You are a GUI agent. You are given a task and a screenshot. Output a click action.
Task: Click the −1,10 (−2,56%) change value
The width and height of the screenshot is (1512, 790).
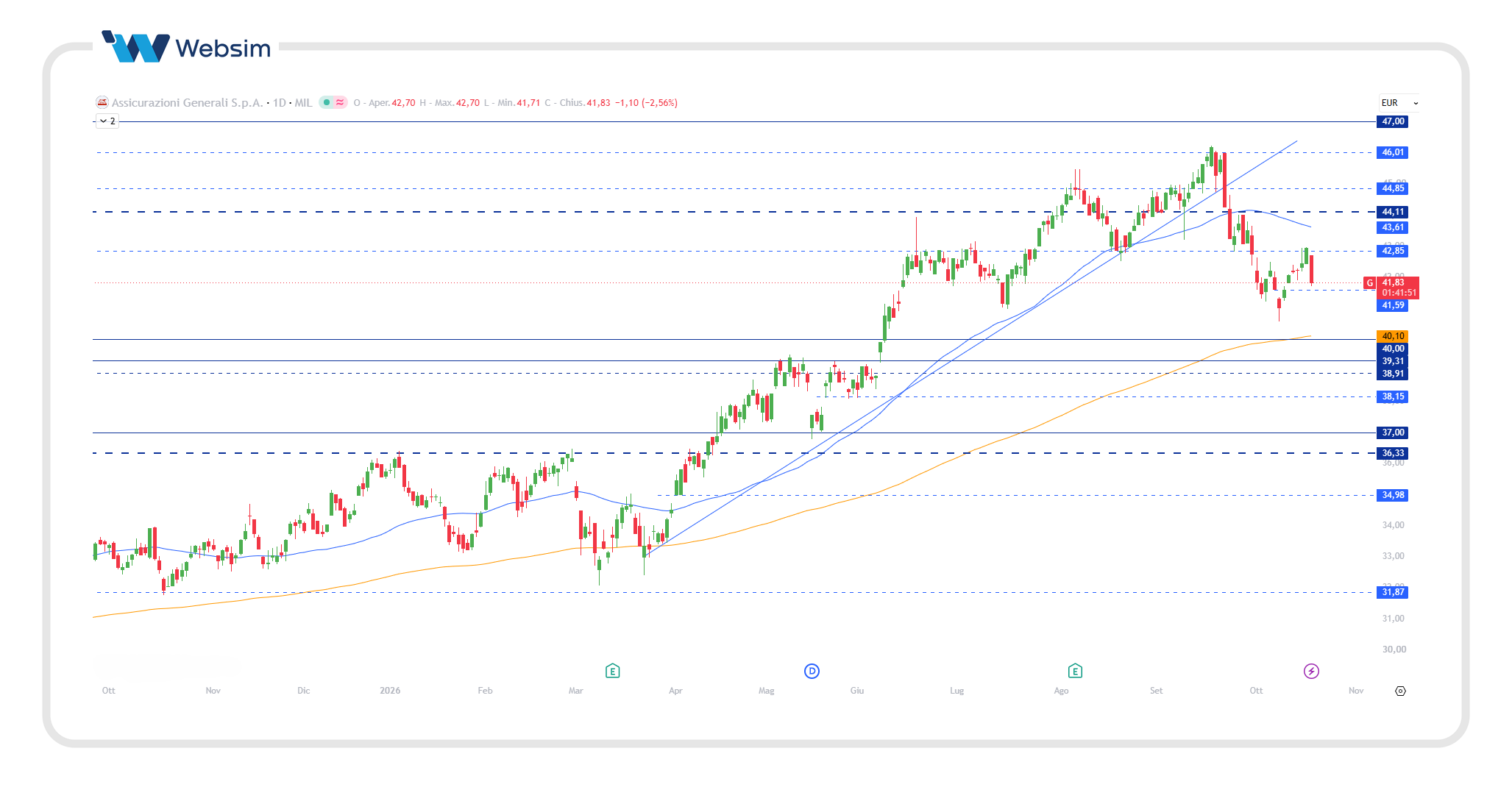click(646, 103)
